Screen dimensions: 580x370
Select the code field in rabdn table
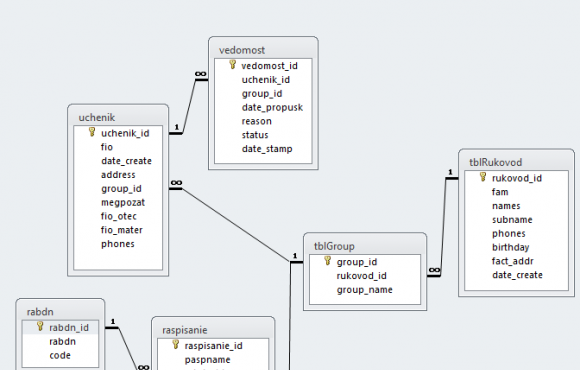pyautogui.click(x=60, y=355)
